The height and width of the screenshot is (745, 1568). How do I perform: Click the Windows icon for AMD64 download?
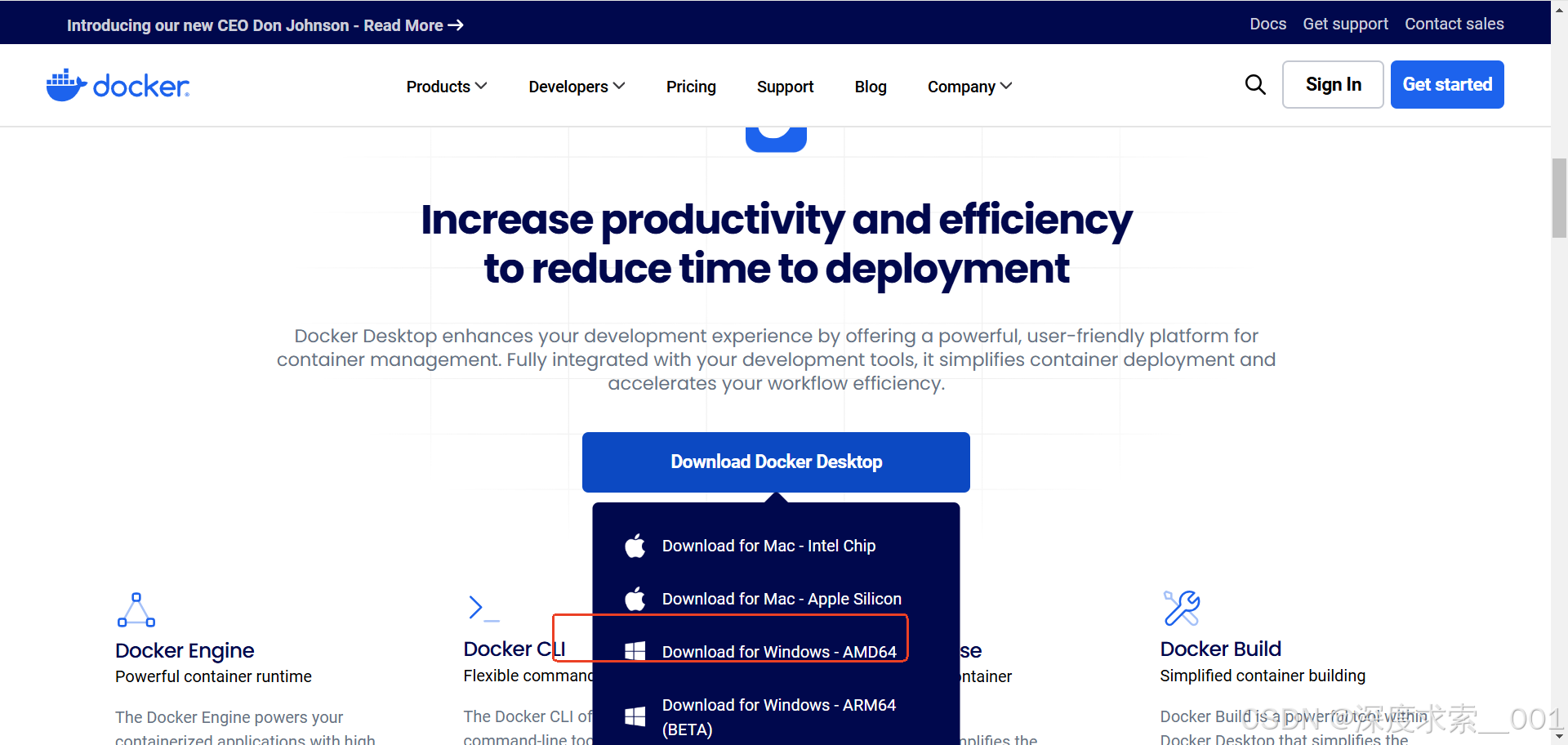[635, 651]
